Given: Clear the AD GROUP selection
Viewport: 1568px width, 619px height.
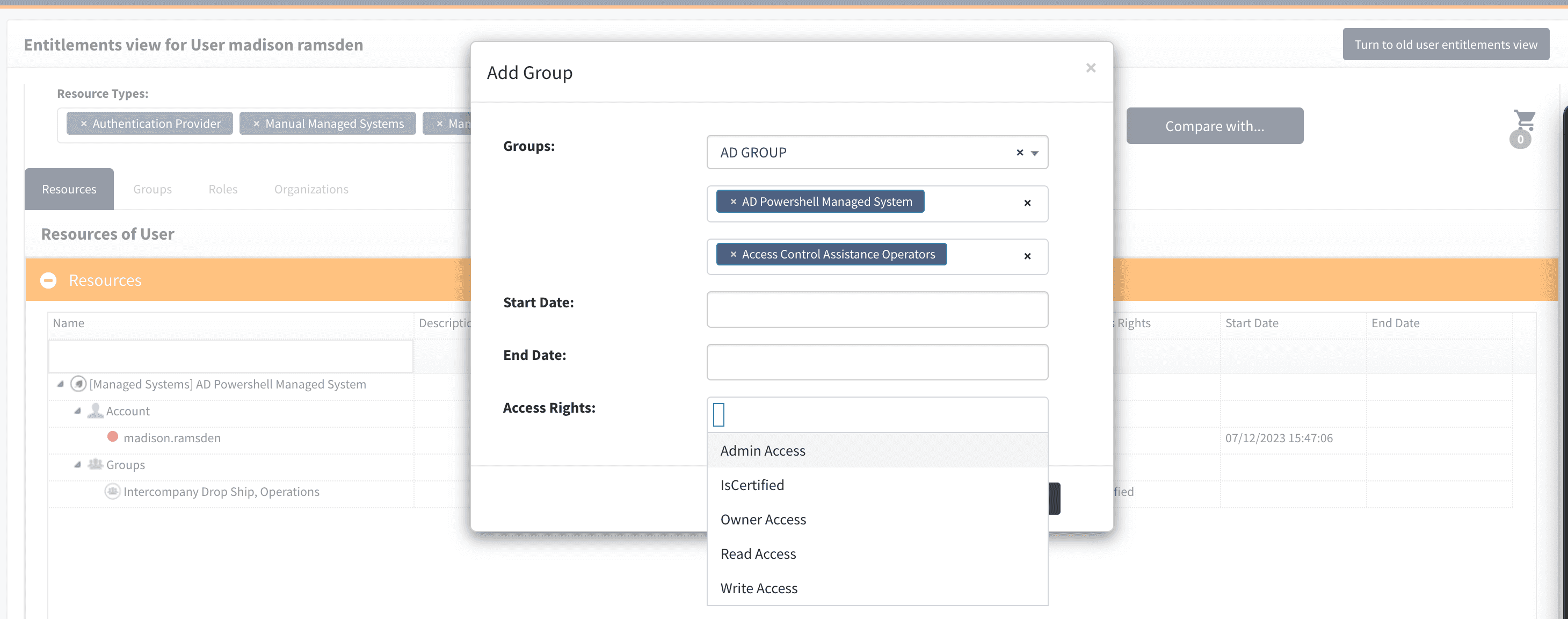Looking at the screenshot, I should 1020,152.
